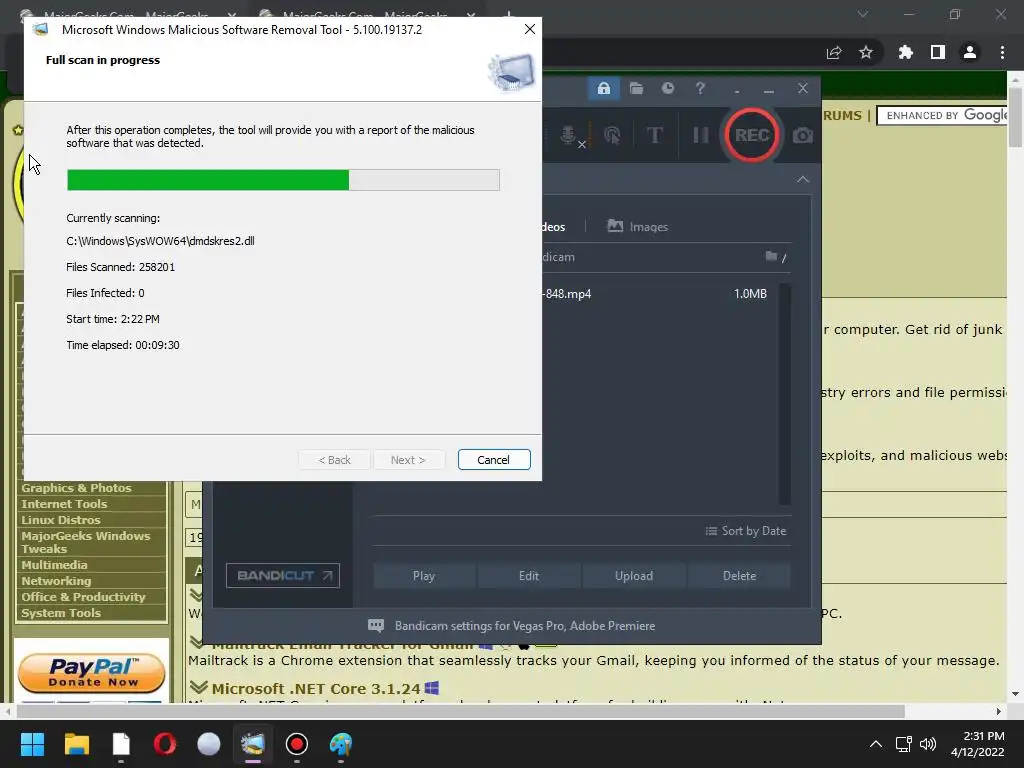Open the Bandicam output folder icon
This screenshot has height=768, width=1024.
pyautogui.click(x=636, y=88)
